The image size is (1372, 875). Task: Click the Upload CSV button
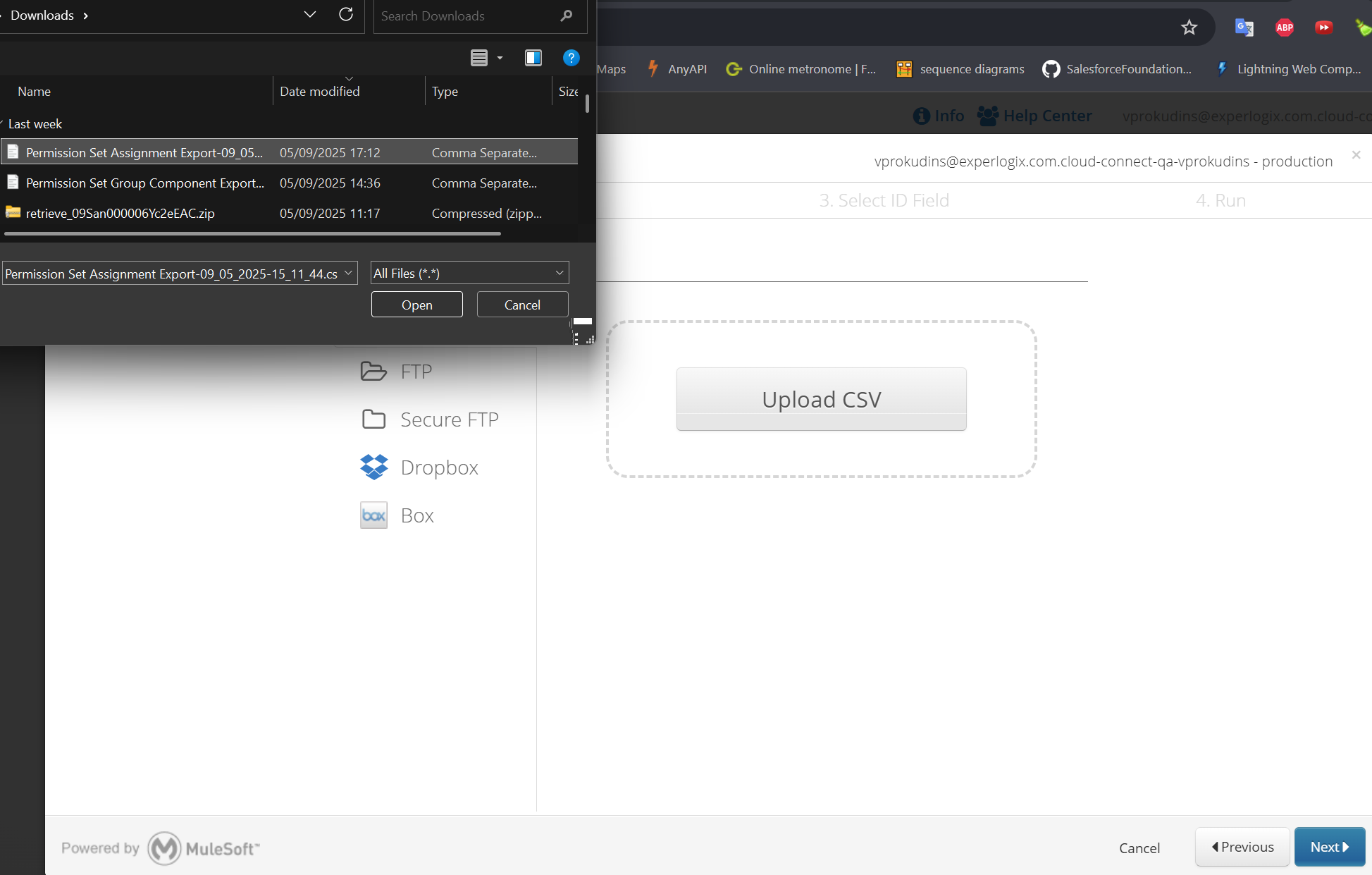[822, 399]
